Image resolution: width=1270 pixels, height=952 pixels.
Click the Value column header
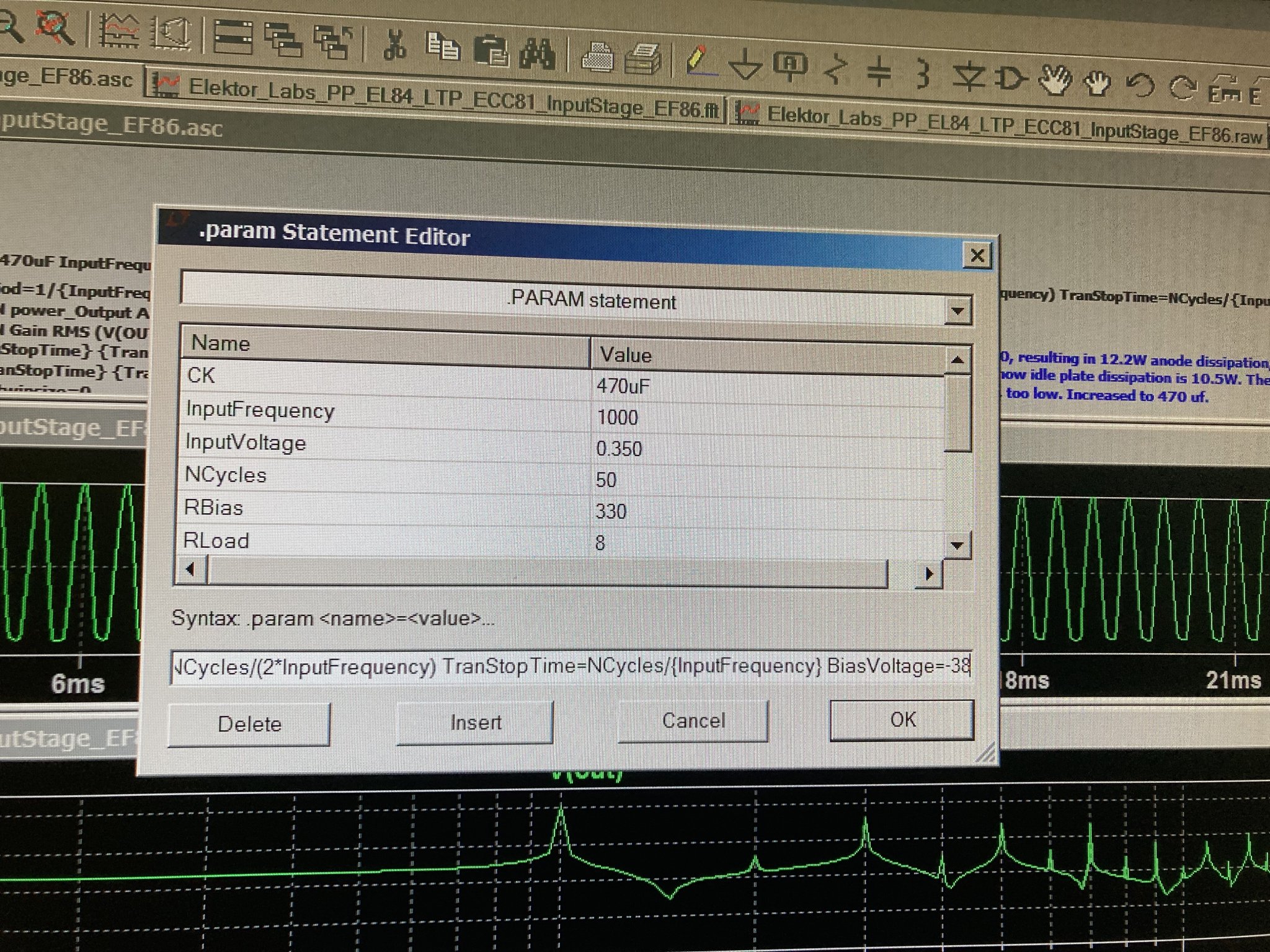click(768, 357)
